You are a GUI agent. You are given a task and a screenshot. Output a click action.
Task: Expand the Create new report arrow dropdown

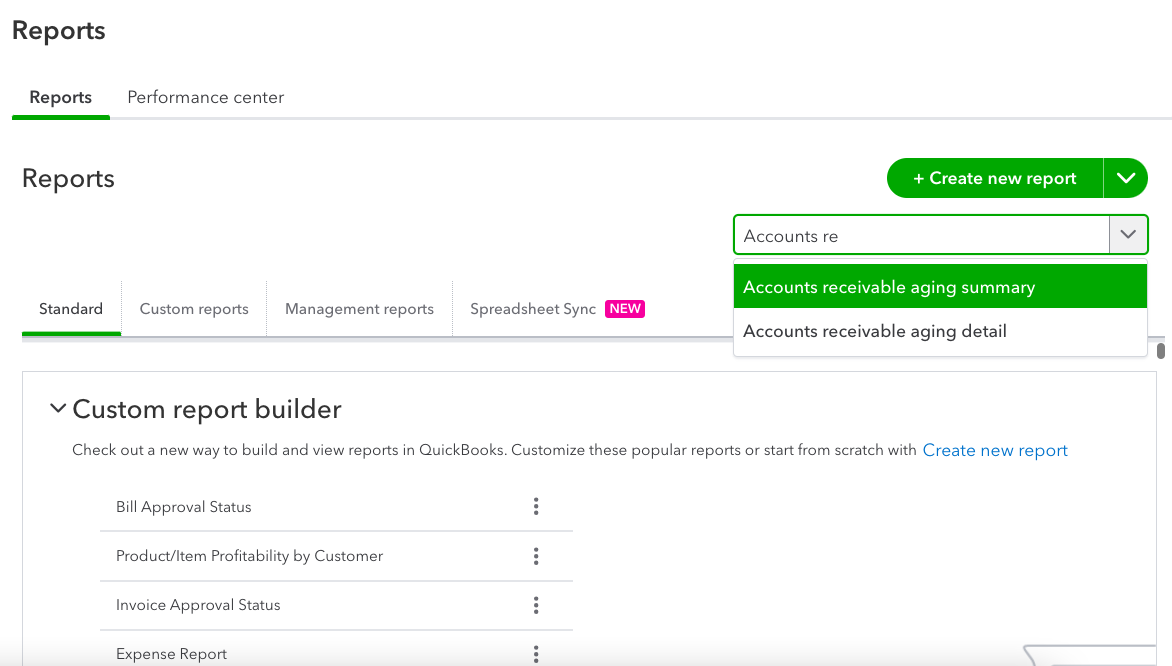(1126, 178)
